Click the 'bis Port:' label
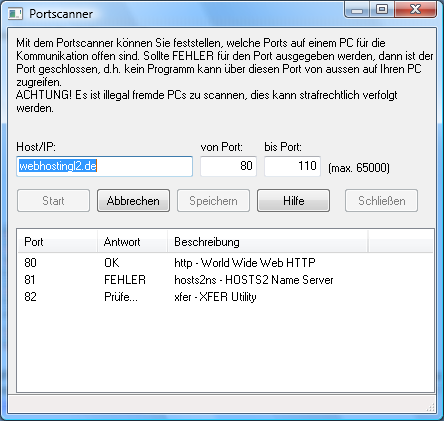The width and height of the screenshot is (444, 421). click(283, 147)
